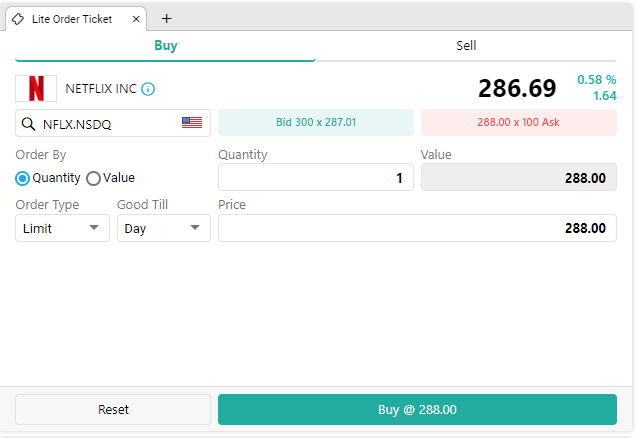Image resolution: width=636 pixels, height=438 pixels.
Task: Click the US flag icon
Action: click(x=192, y=122)
